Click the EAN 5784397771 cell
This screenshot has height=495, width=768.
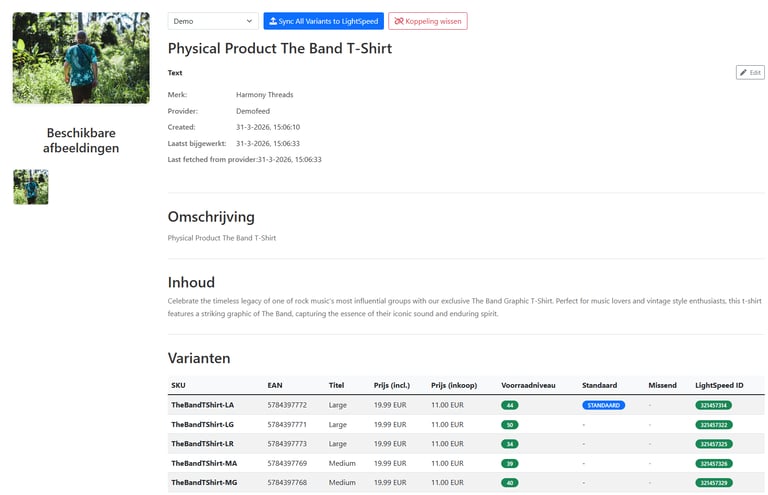pyautogui.click(x=287, y=425)
